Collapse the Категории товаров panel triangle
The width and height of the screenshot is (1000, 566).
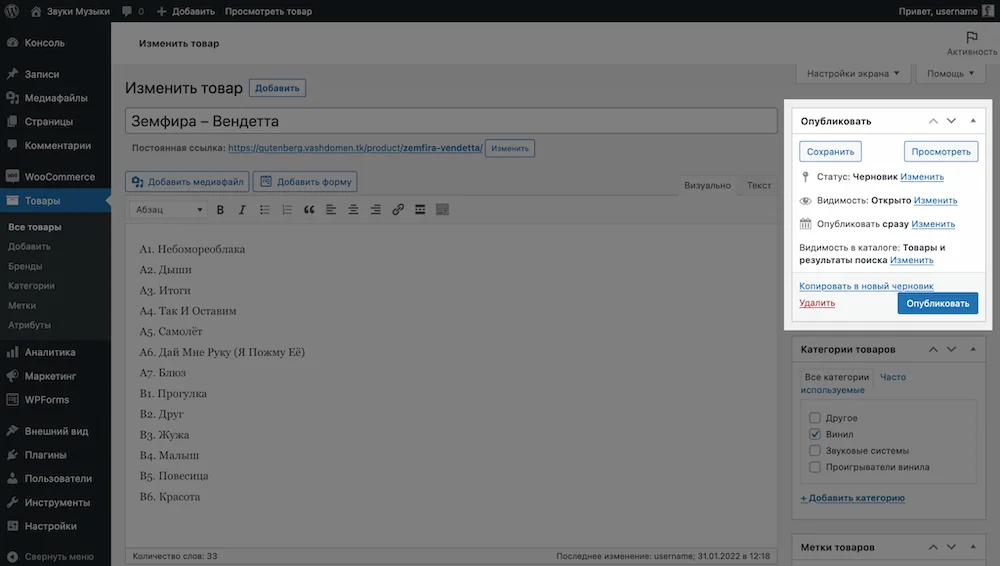(973, 349)
